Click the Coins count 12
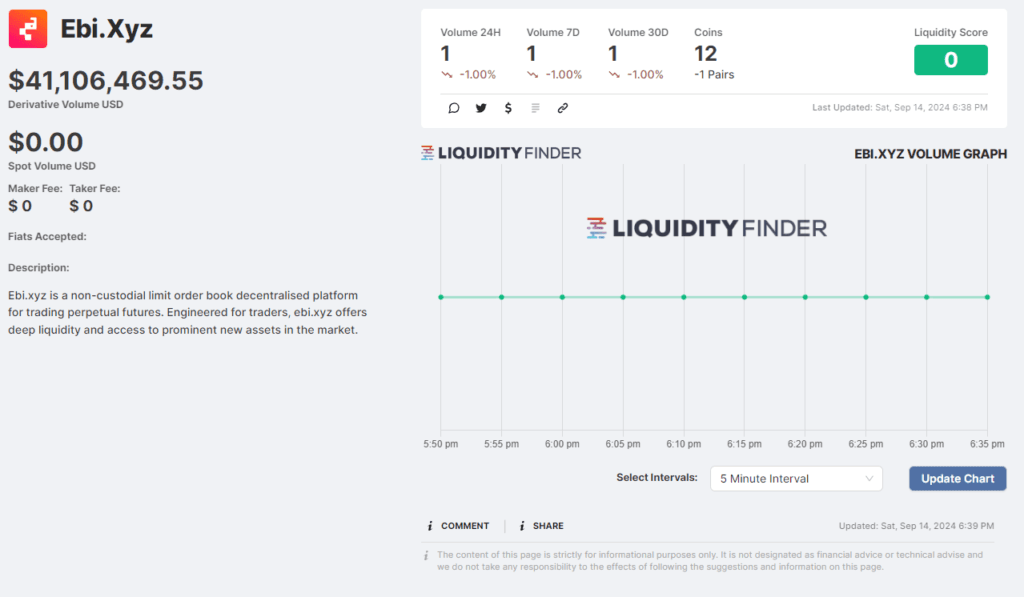 tap(705, 54)
